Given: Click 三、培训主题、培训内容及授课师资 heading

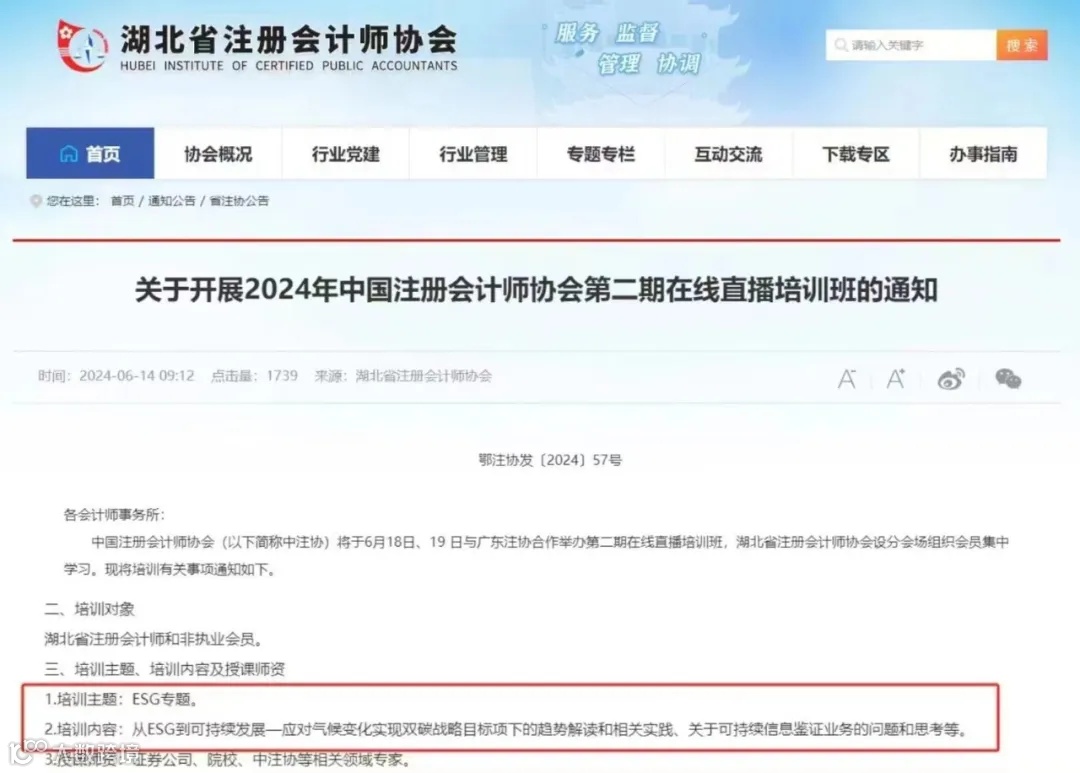Looking at the screenshot, I should (x=165, y=669).
